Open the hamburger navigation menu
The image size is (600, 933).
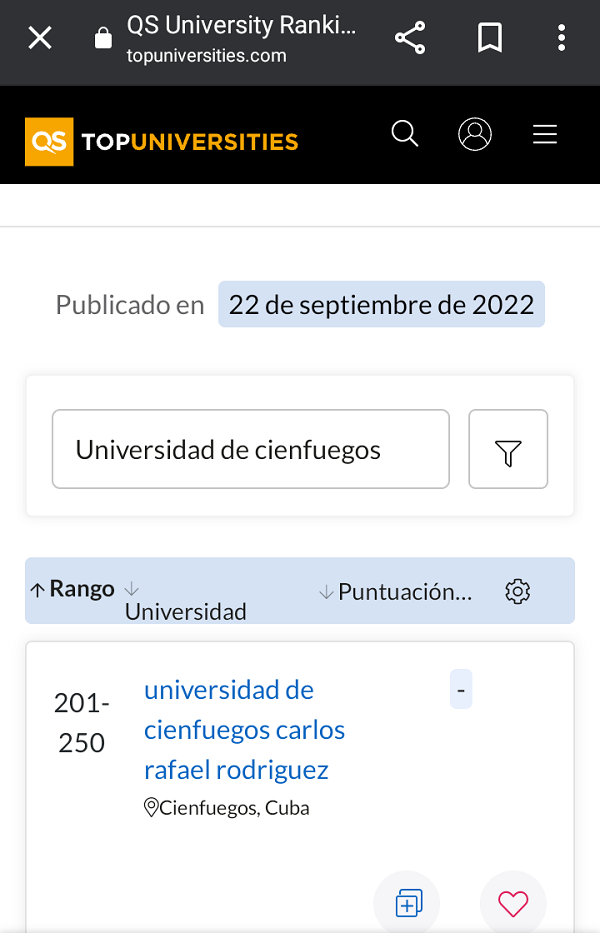(x=545, y=134)
